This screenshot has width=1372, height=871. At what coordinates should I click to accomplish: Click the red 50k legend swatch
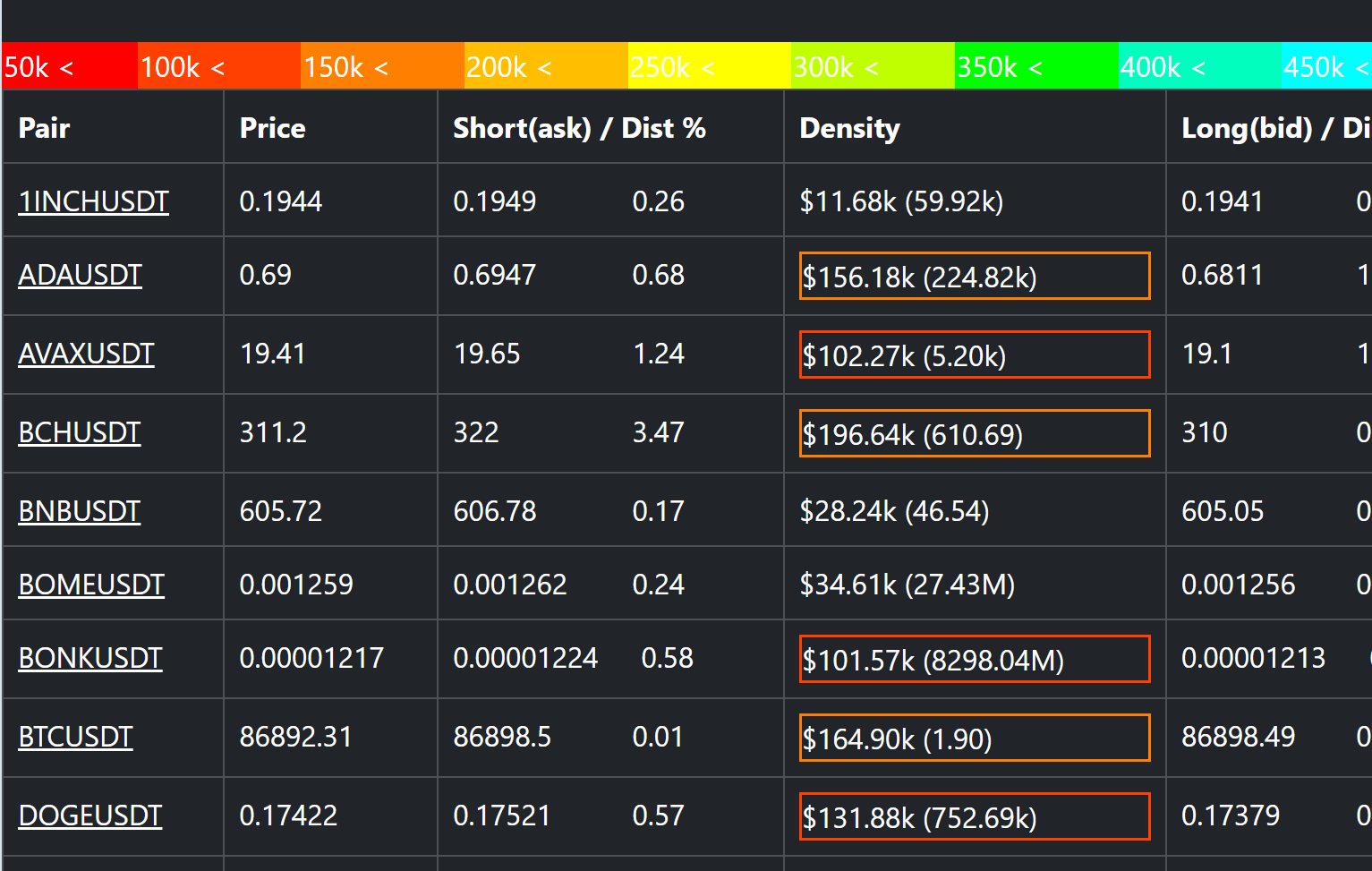[70, 66]
